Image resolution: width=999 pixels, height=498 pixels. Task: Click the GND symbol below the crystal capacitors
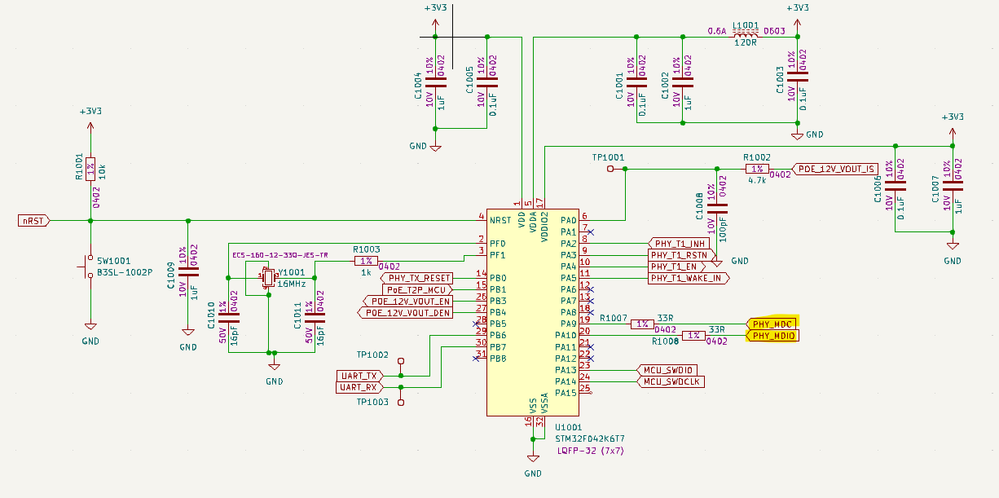(274, 366)
